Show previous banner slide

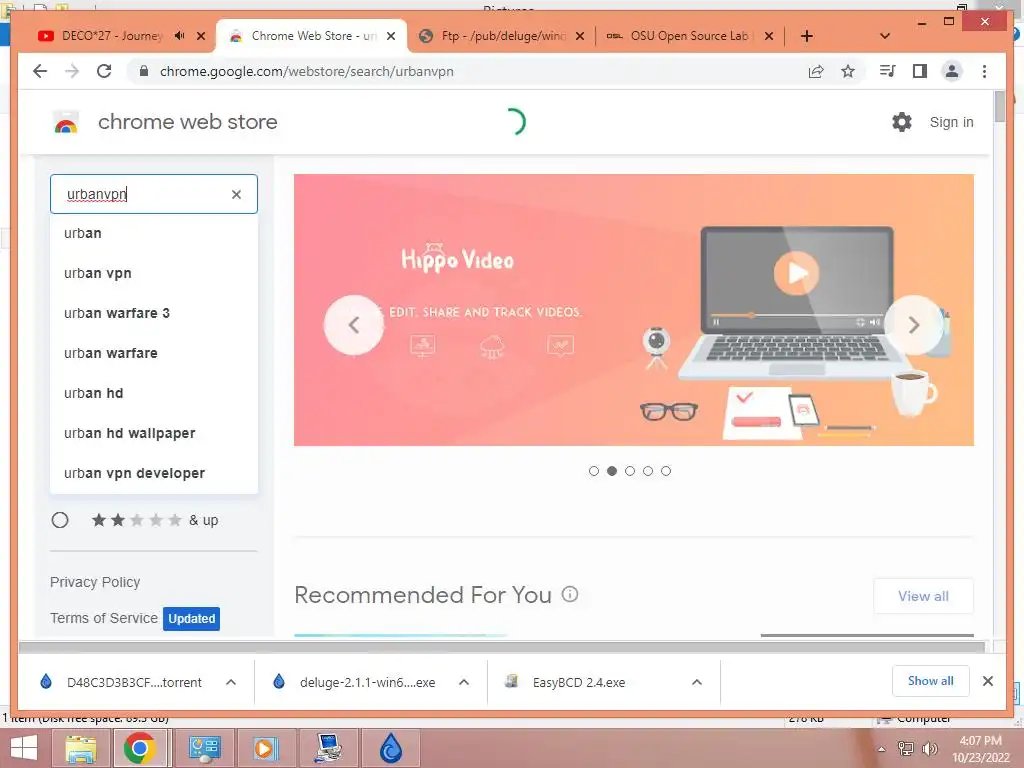[353, 325]
